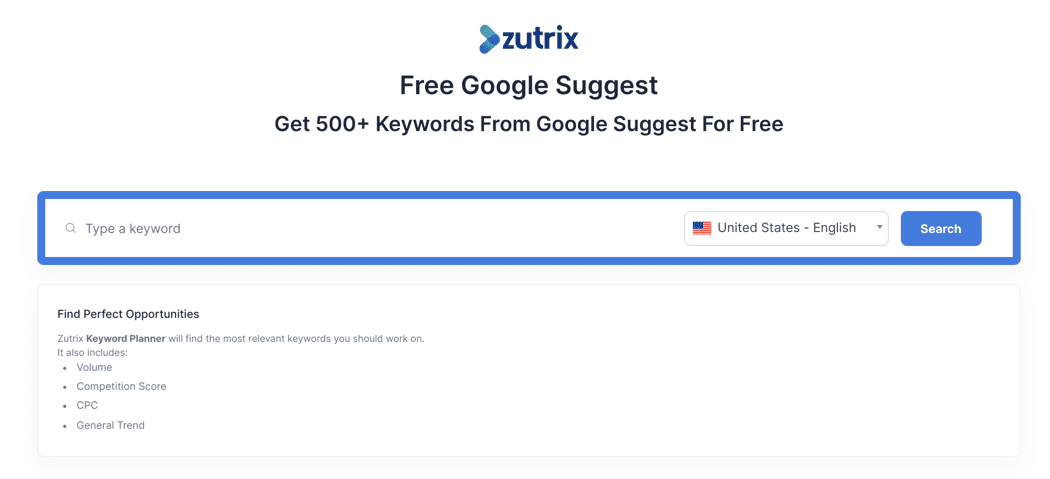Click the bullet next to Volume
Image resolution: width=1050 pixels, height=479 pixels.
point(64,367)
